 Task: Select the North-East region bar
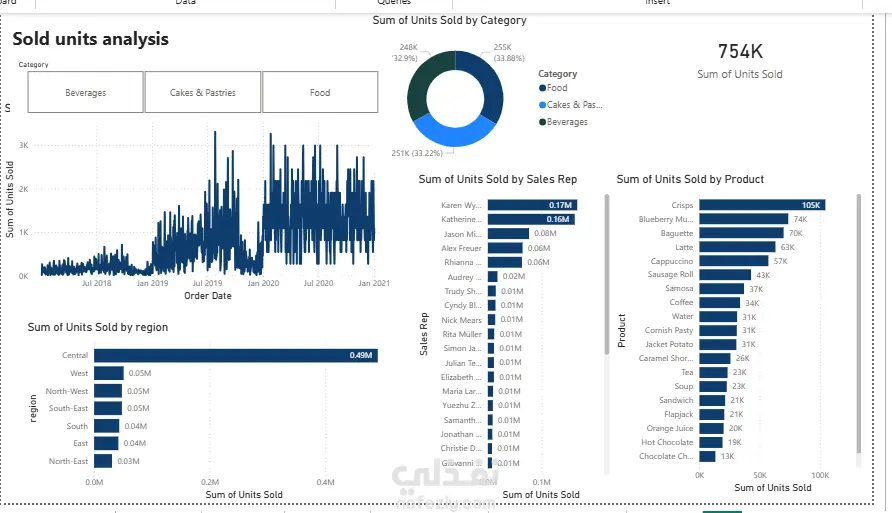[x=103, y=461]
